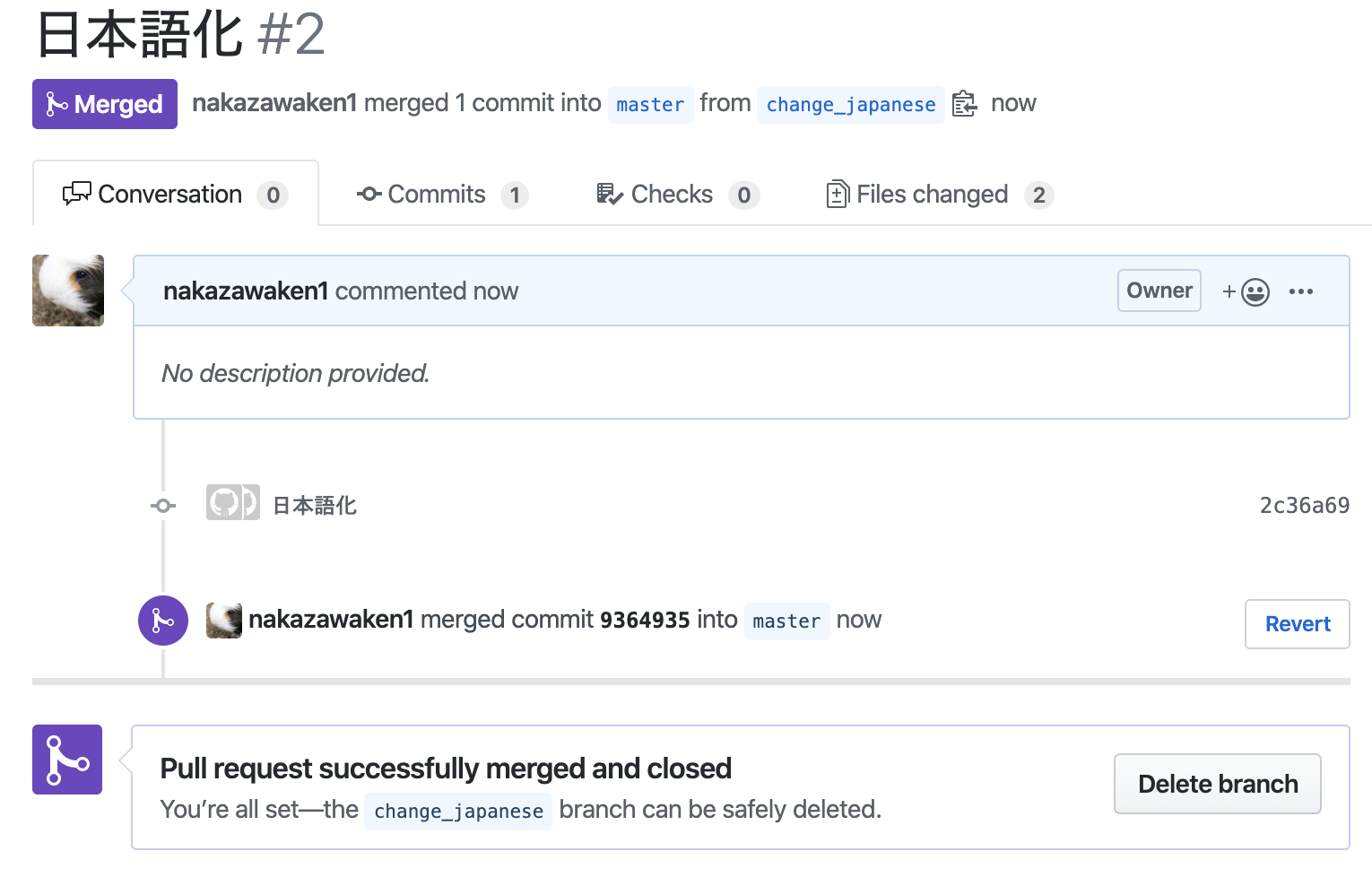Click the GitHub octocat icon next to 日本語化 commit
The width and height of the screenshot is (1372, 877).
coord(232,503)
